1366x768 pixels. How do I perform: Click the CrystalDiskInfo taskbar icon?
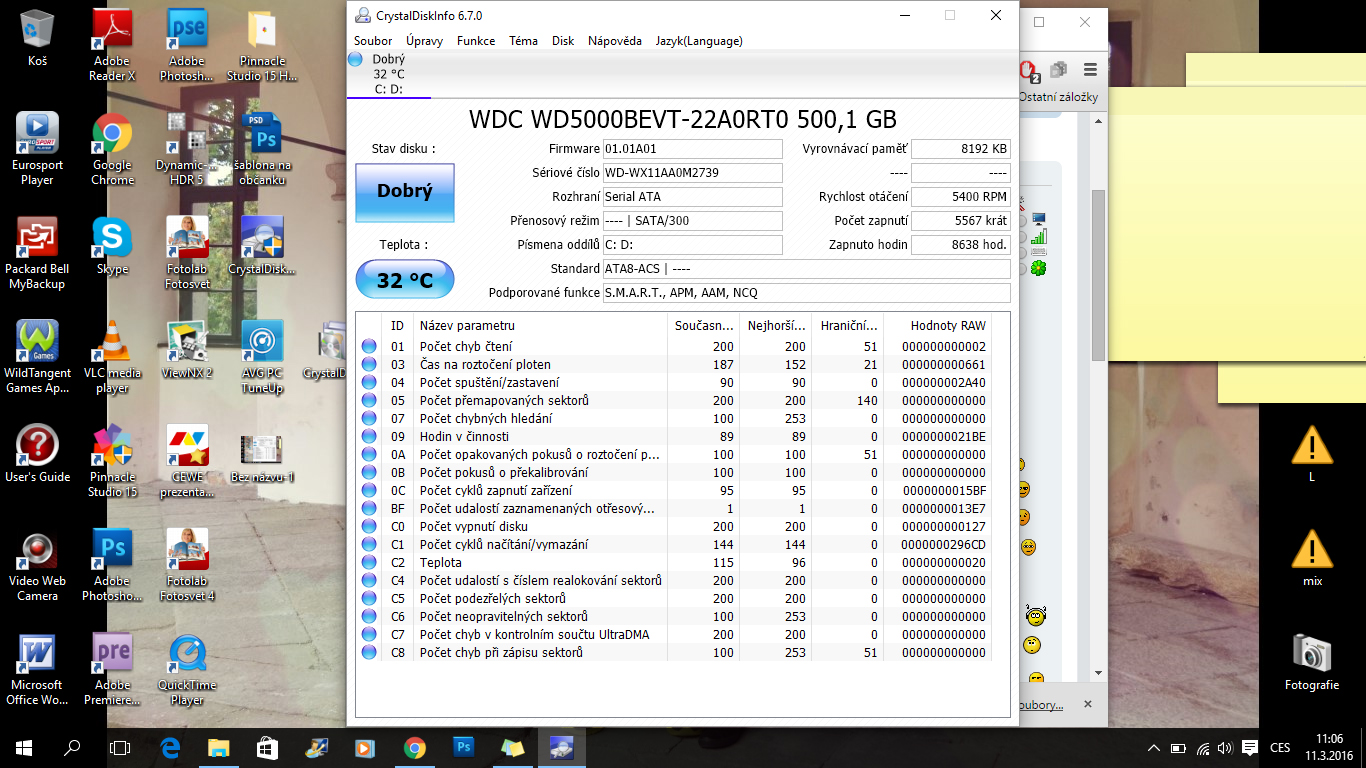(x=562, y=747)
